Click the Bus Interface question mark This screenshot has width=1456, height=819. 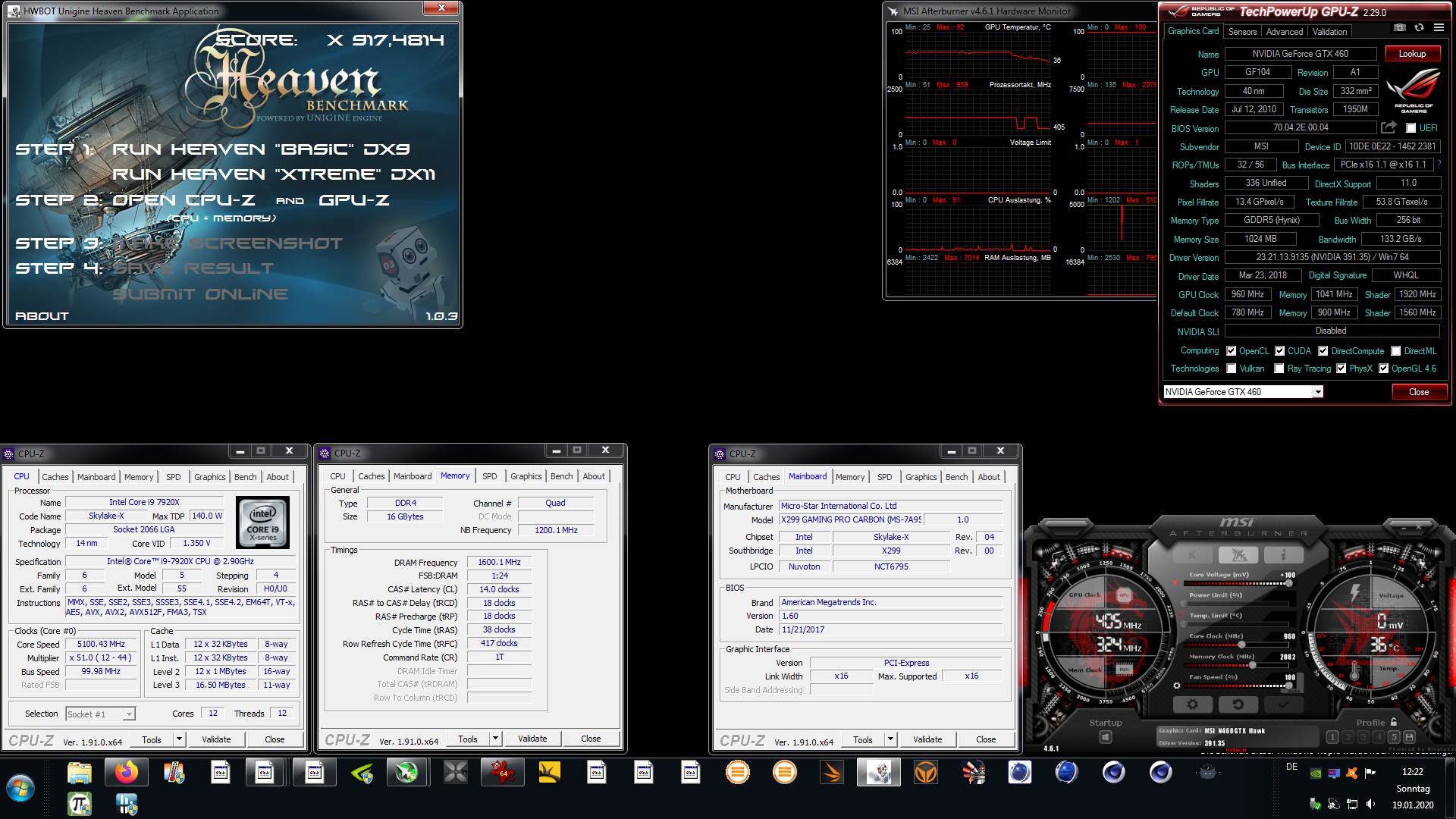pyautogui.click(x=1439, y=165)
